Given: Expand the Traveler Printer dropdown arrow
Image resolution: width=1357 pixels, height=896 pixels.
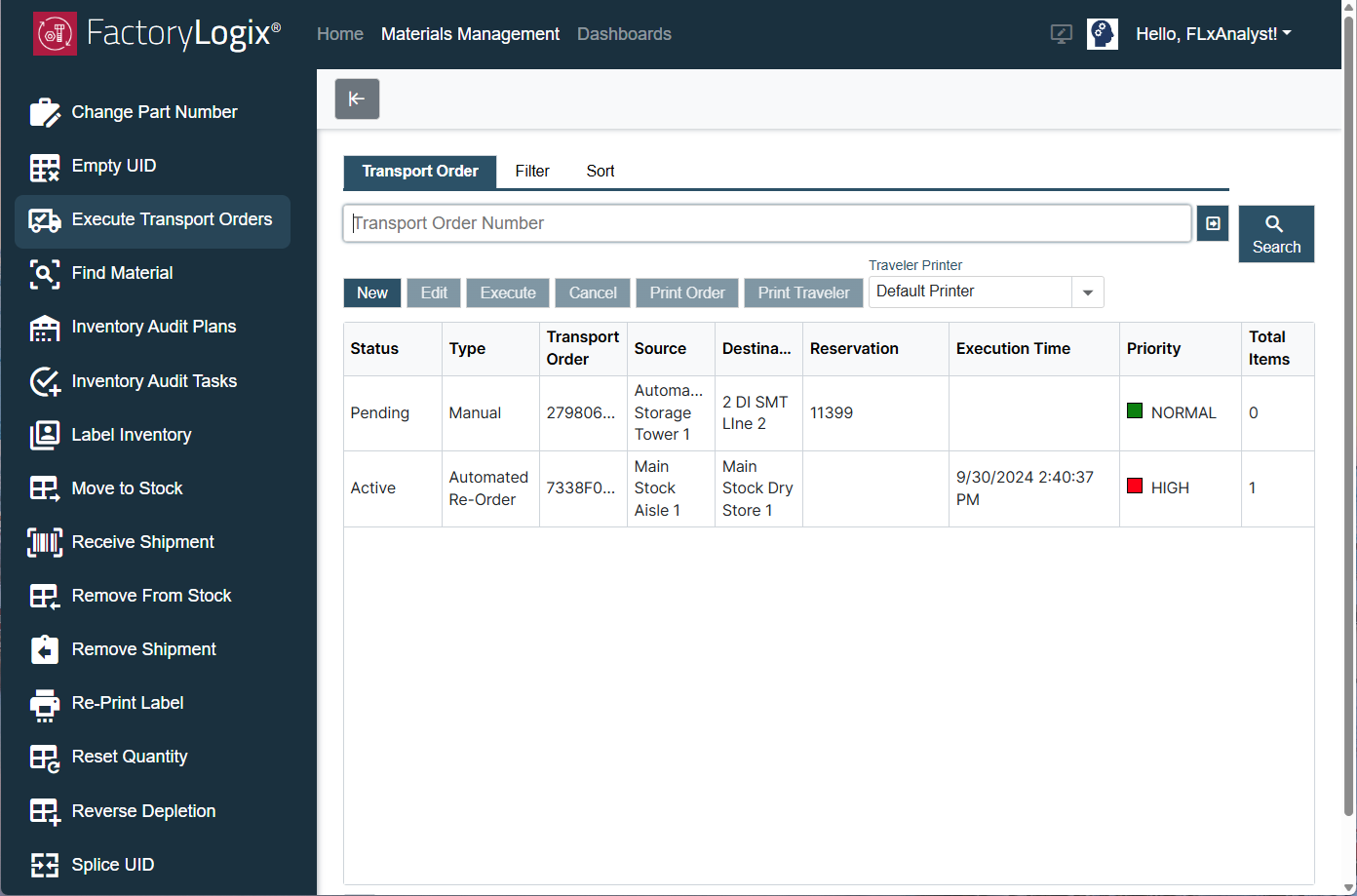Looking at the screenshot, I should pyautogui.click(x=1087, y=292).
